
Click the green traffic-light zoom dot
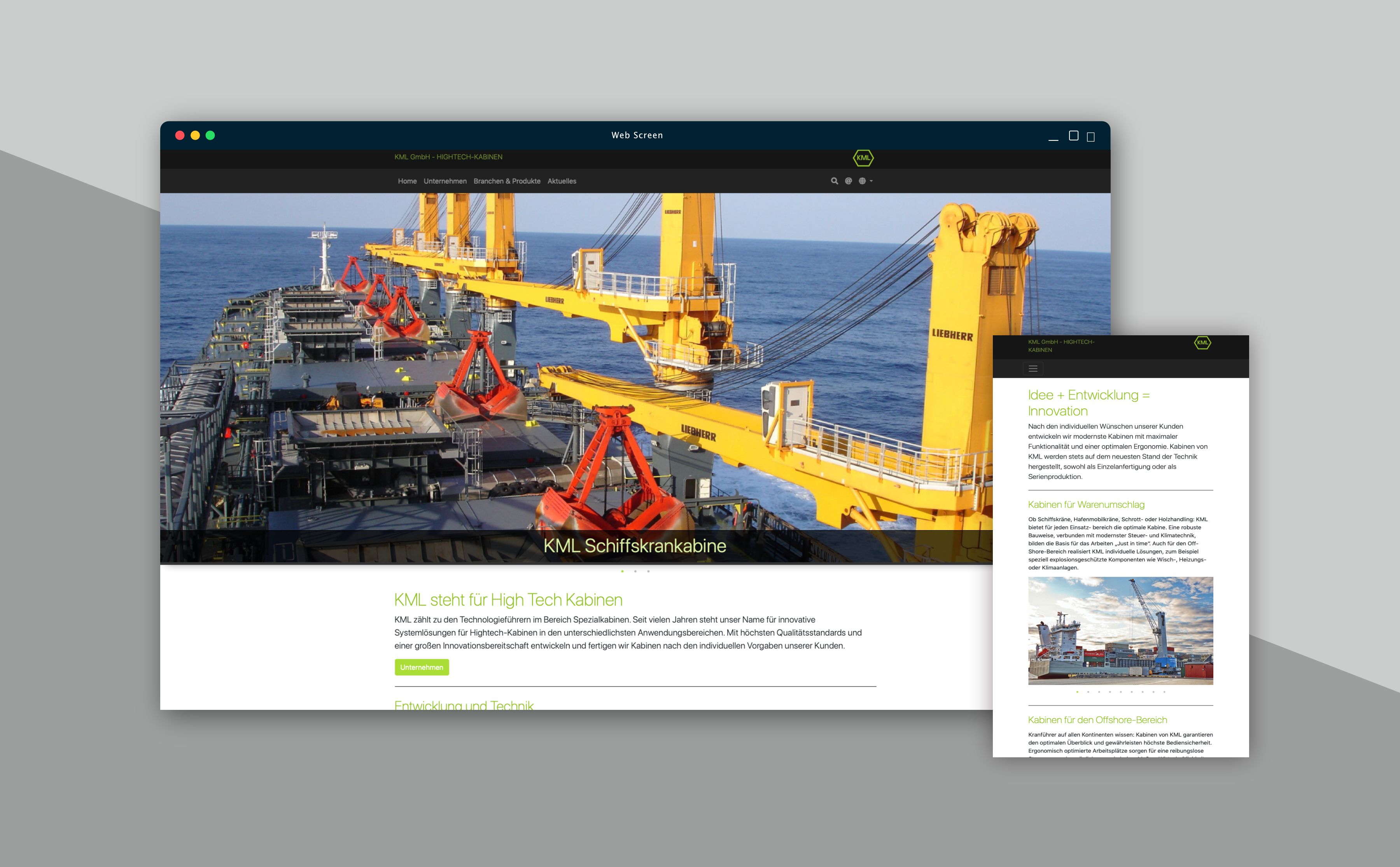click(x=210, y=135)
